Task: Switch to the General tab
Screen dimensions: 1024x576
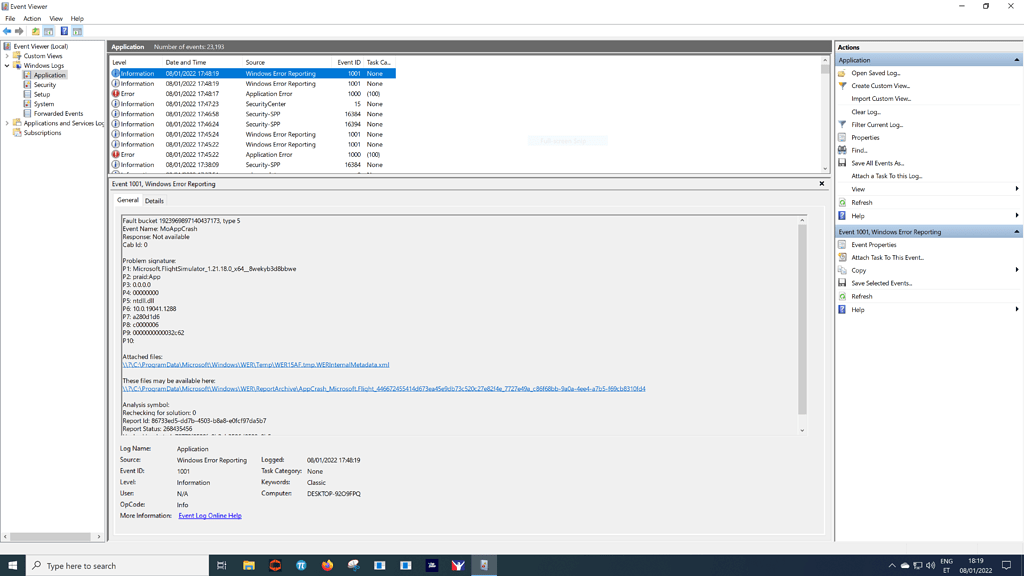Action: [x=127, y=200]
